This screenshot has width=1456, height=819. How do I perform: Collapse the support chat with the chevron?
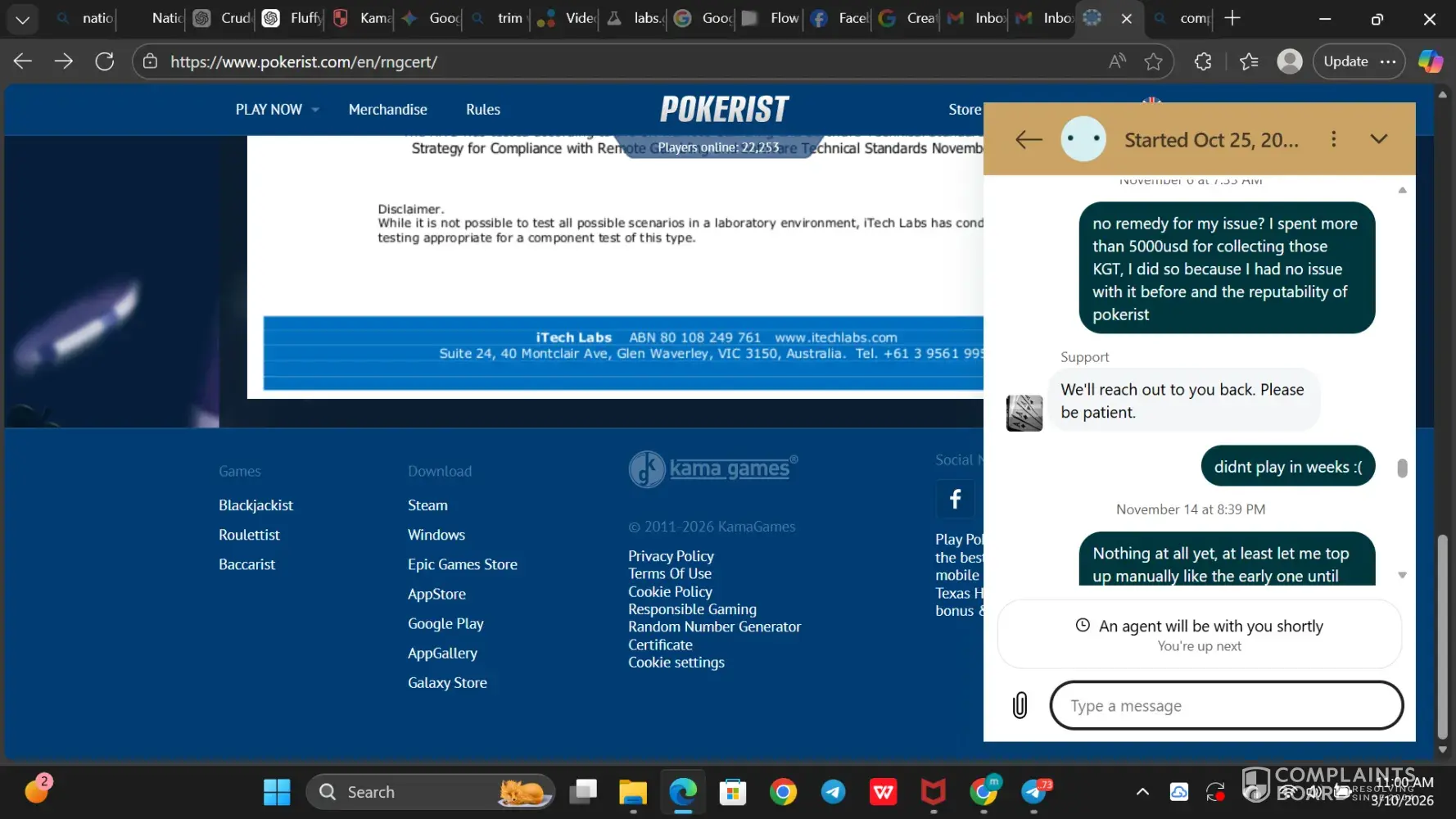click(x=1379, y=139)
